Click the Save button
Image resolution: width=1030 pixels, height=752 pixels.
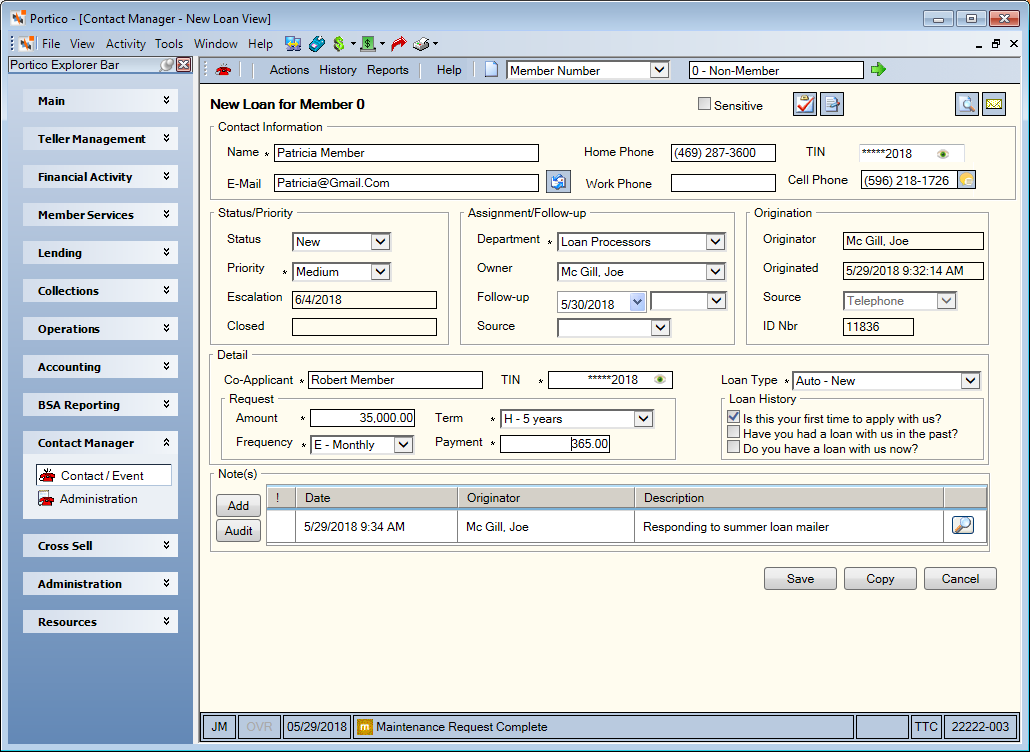tap(800, 579)
